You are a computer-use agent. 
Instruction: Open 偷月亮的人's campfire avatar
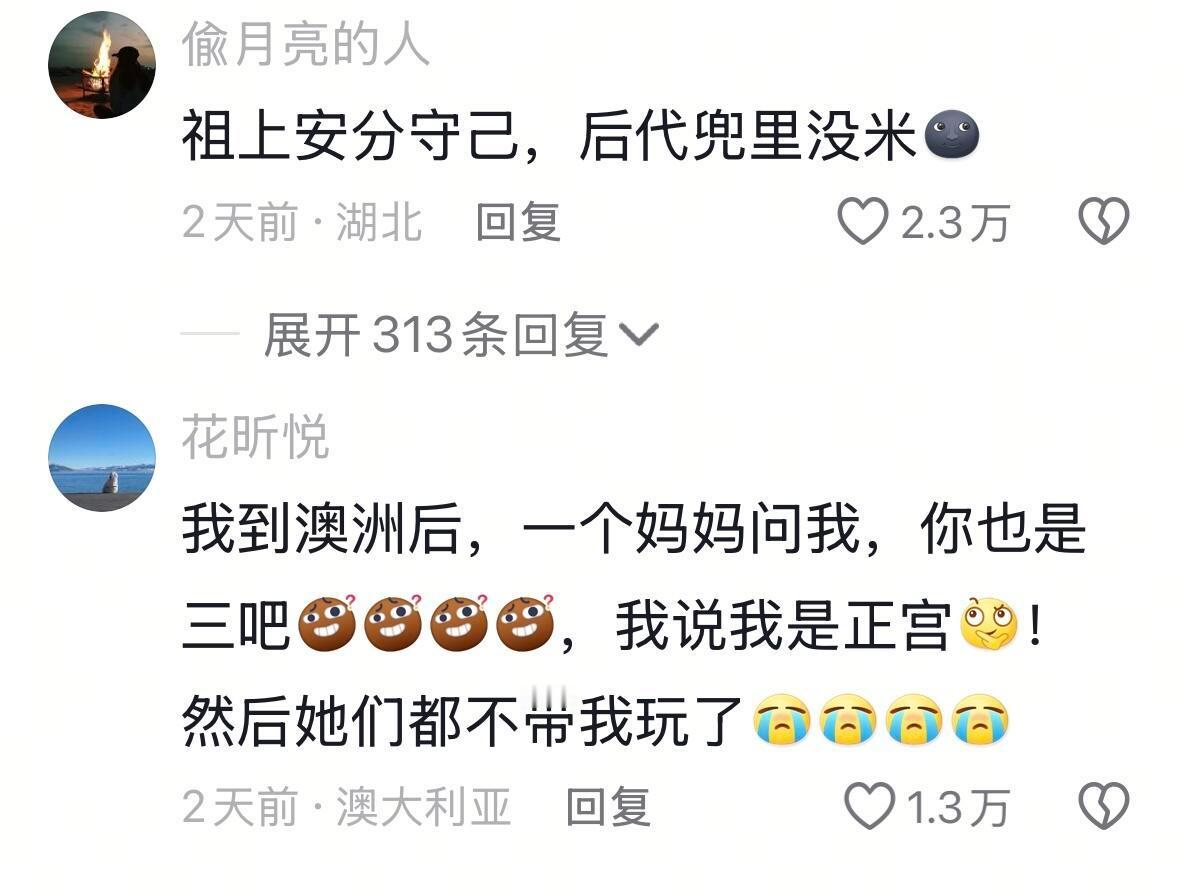point(102,65)
